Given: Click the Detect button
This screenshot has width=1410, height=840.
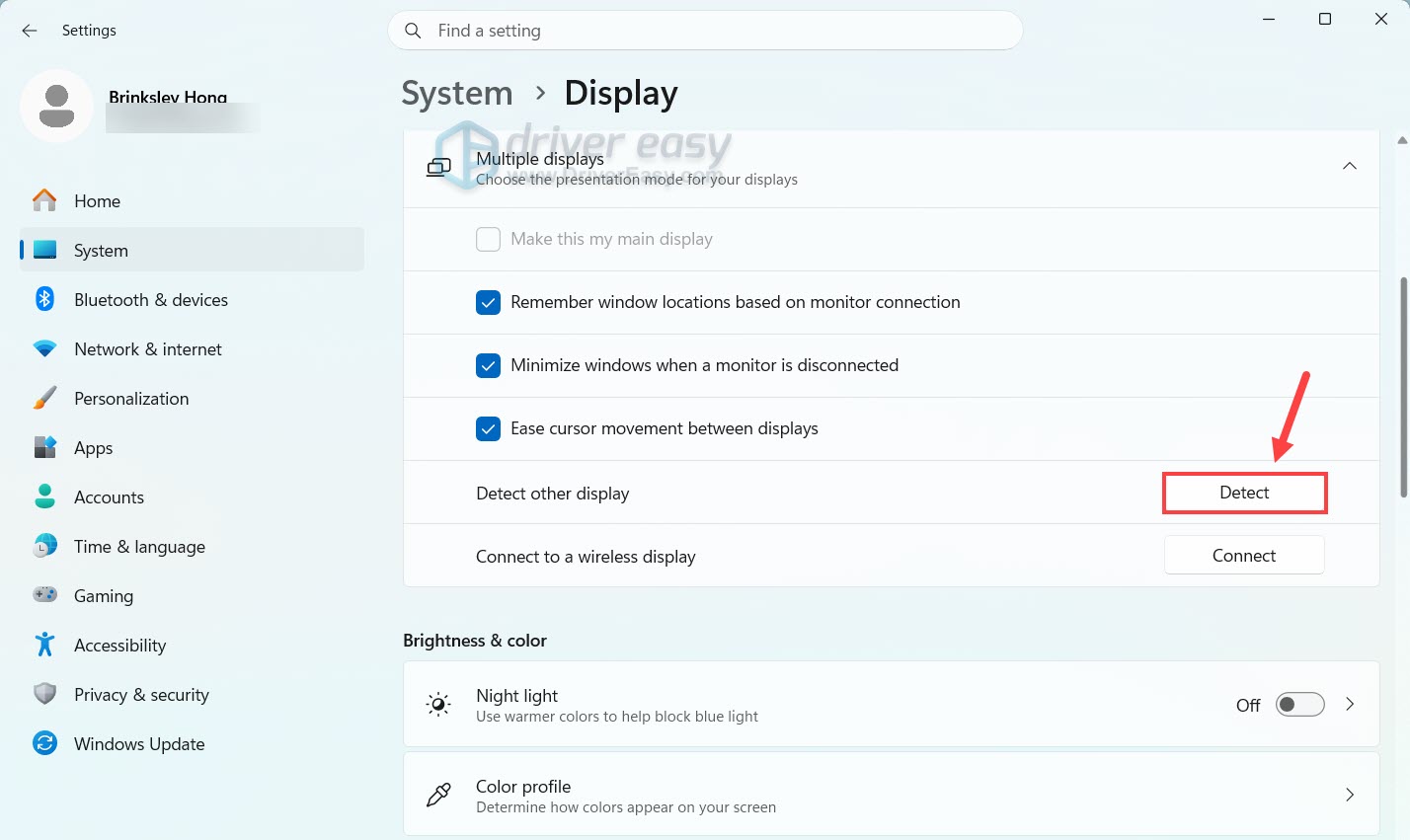Looking at the screenshot, I should pyautogui.click(x=1244, y=493).
